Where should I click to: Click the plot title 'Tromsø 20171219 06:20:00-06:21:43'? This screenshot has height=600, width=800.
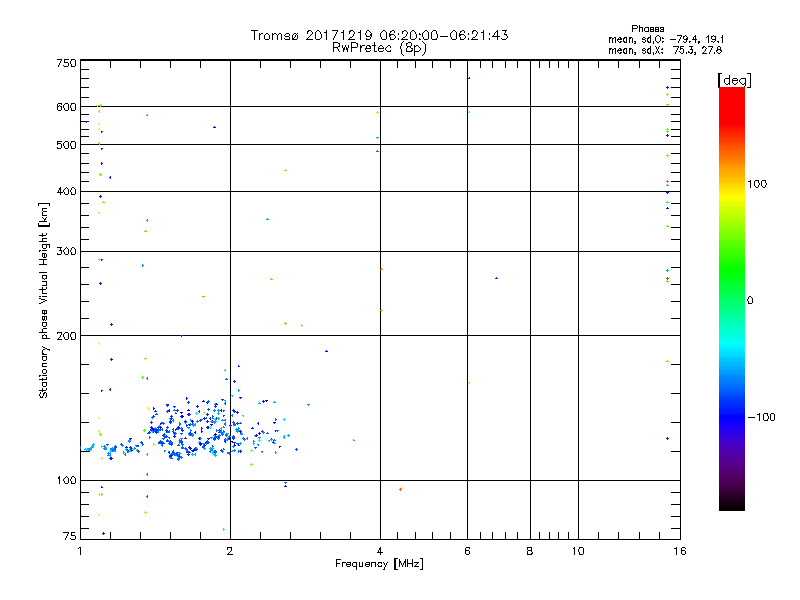(379, 35)
